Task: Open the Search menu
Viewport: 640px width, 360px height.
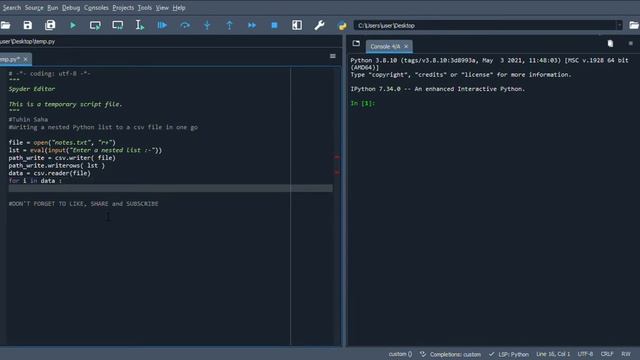Action: pos(11,8)
